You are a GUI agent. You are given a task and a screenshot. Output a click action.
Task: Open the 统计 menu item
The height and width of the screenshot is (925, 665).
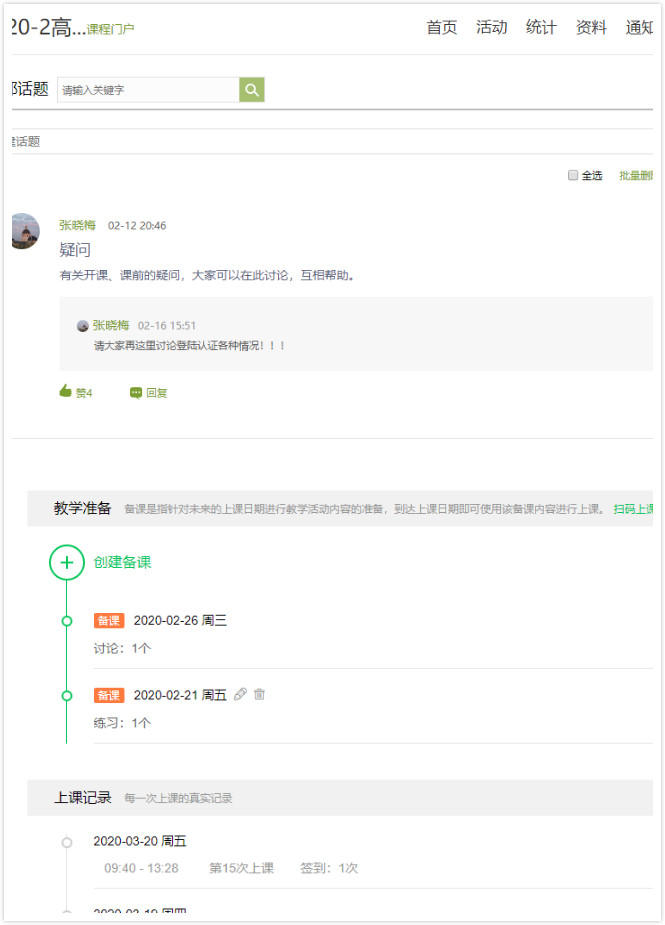[x=541, y=27]
